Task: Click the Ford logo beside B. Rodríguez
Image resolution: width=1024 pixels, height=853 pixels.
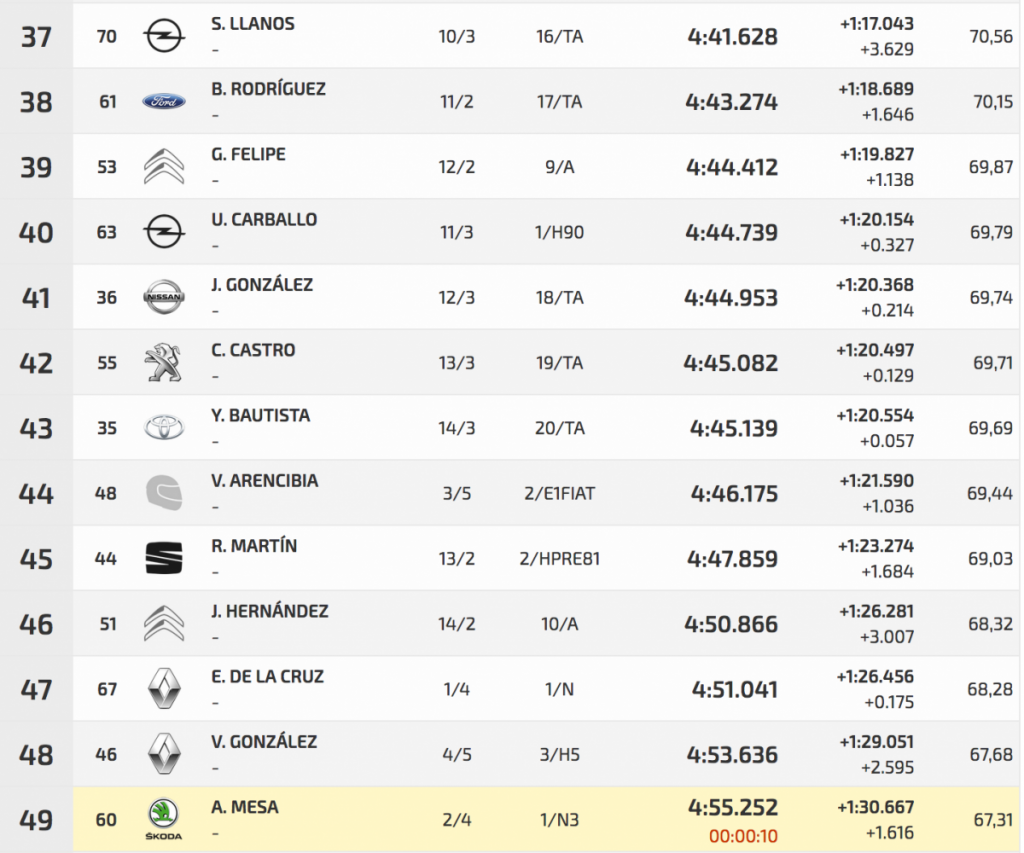Action: [x=163, y=102]
